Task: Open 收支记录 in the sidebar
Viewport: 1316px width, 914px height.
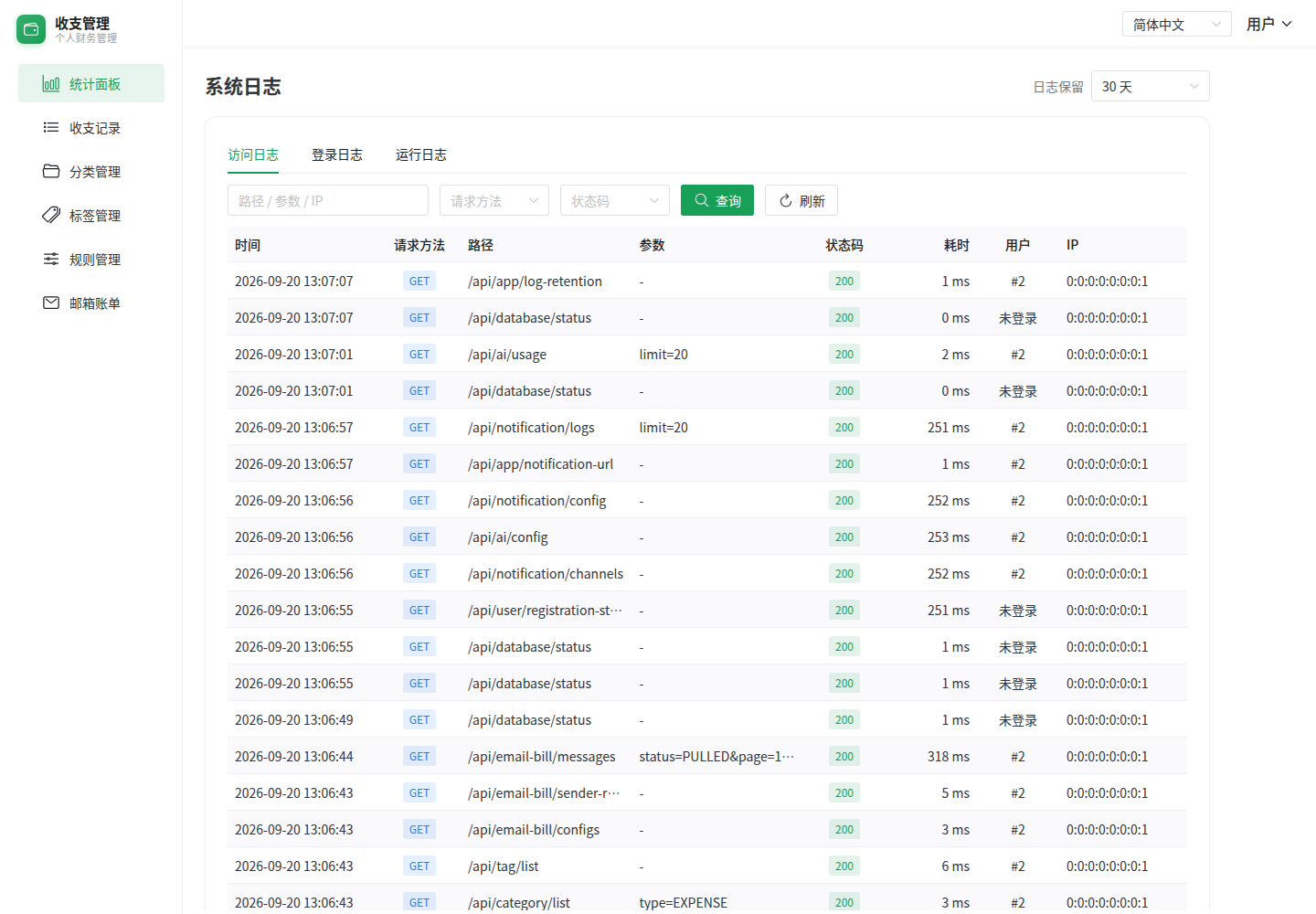Action: 91,127
